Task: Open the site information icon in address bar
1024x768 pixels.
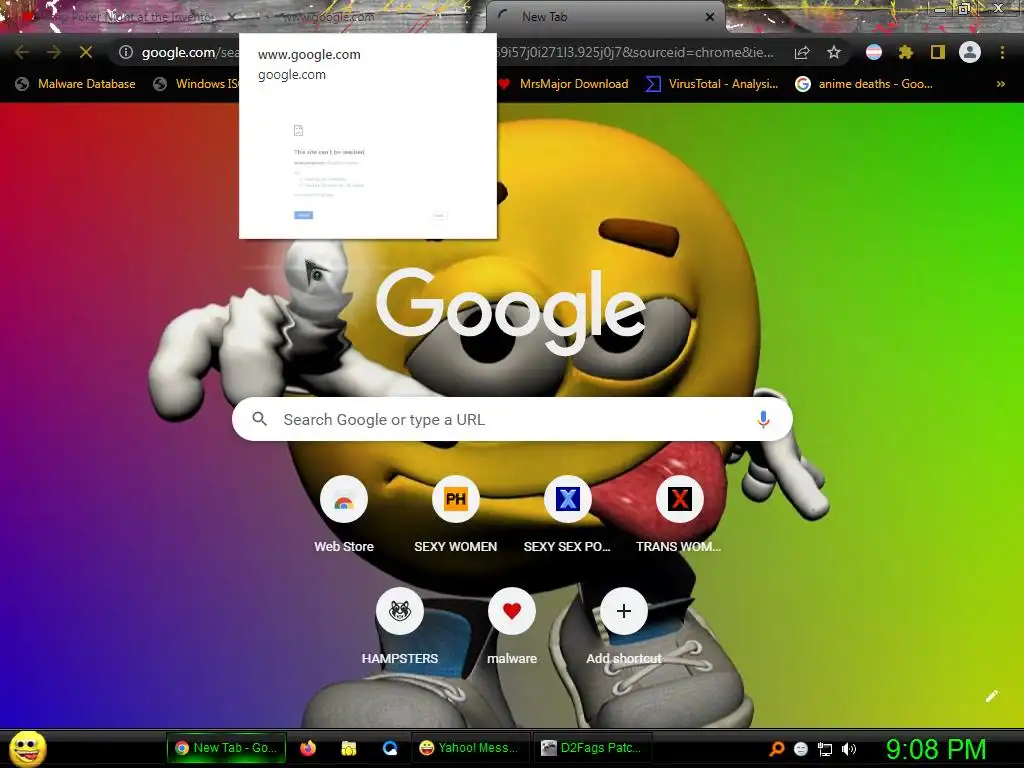Action: tap(126, 52)
